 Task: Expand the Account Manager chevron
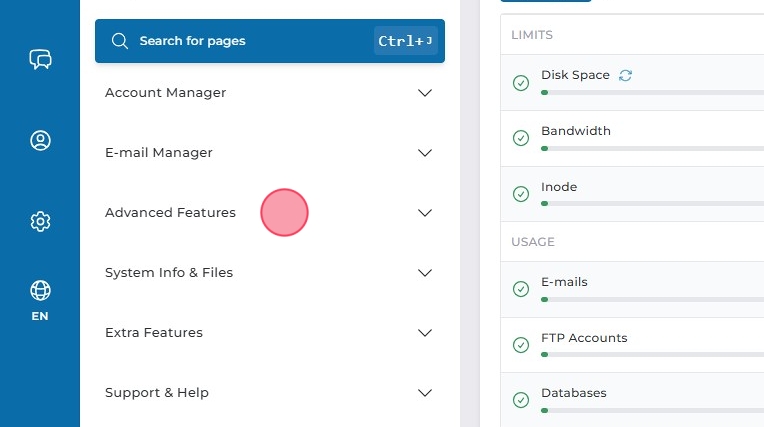(425, 93)
